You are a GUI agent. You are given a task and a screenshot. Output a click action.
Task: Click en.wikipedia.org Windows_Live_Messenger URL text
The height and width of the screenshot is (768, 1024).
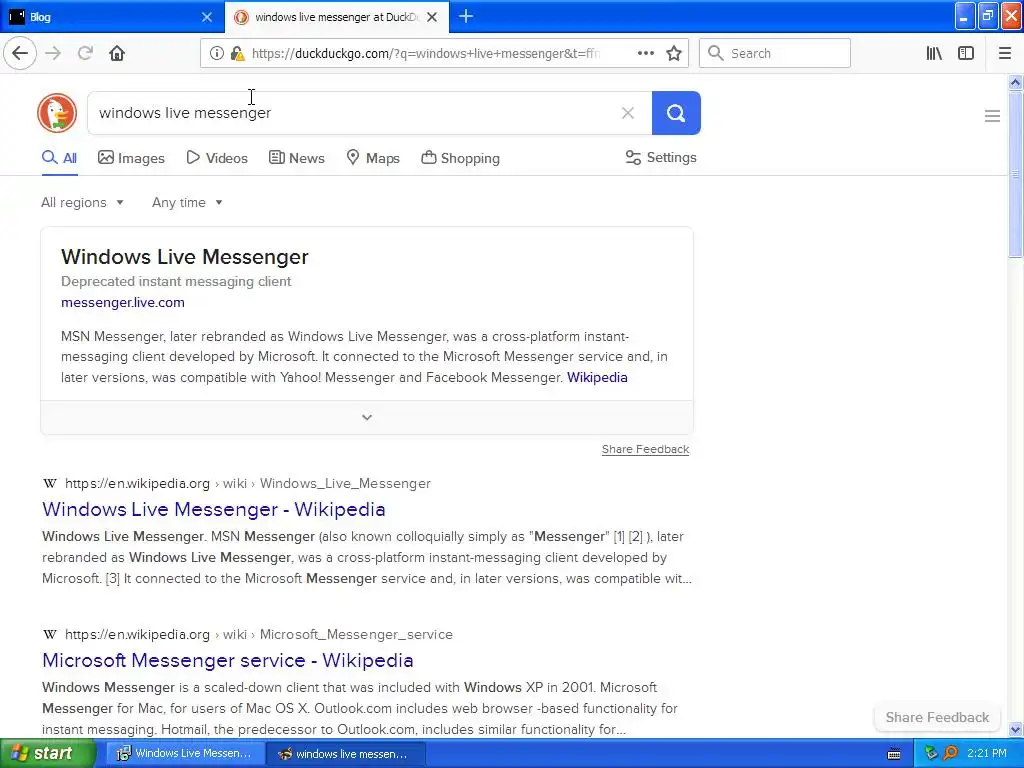pyautogui.click(x=248, y=483)
